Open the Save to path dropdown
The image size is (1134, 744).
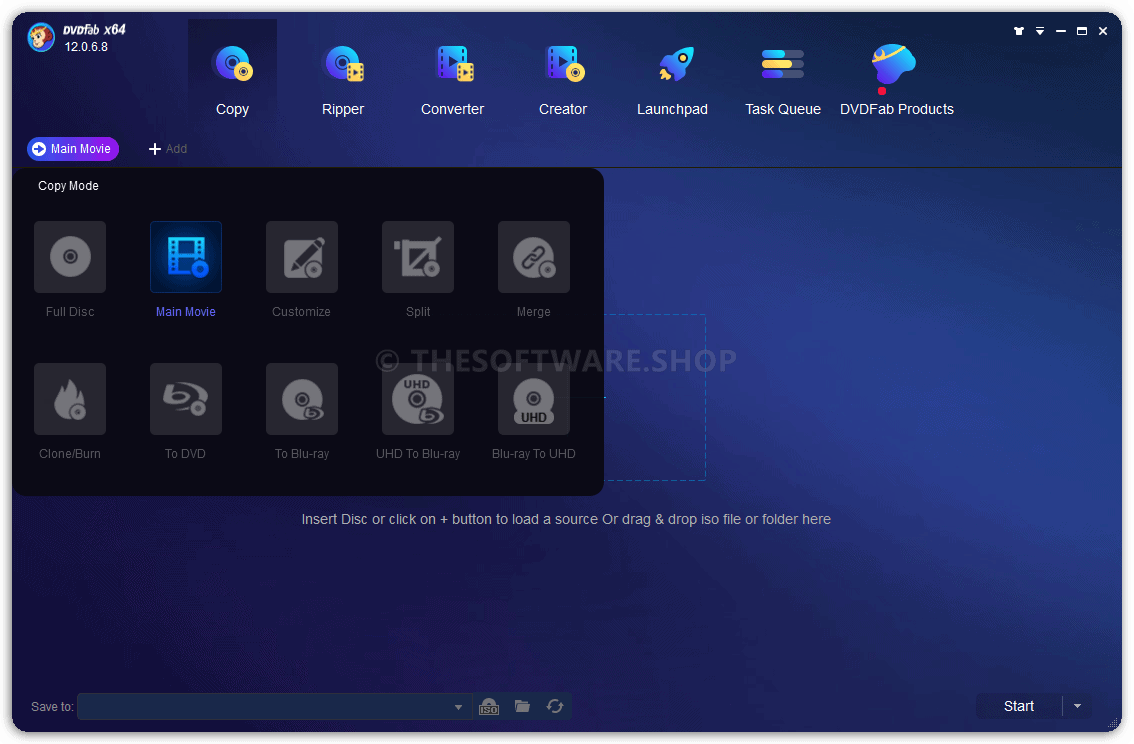tap(458, 707)
